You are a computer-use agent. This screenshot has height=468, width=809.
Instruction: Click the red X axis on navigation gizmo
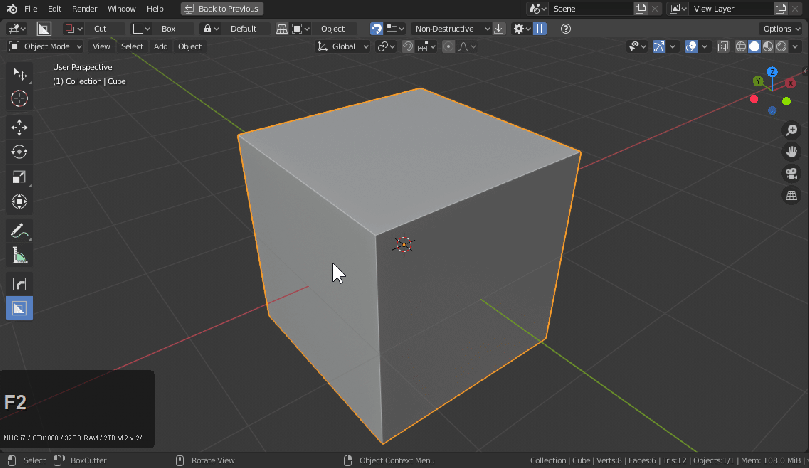(790, 82)
